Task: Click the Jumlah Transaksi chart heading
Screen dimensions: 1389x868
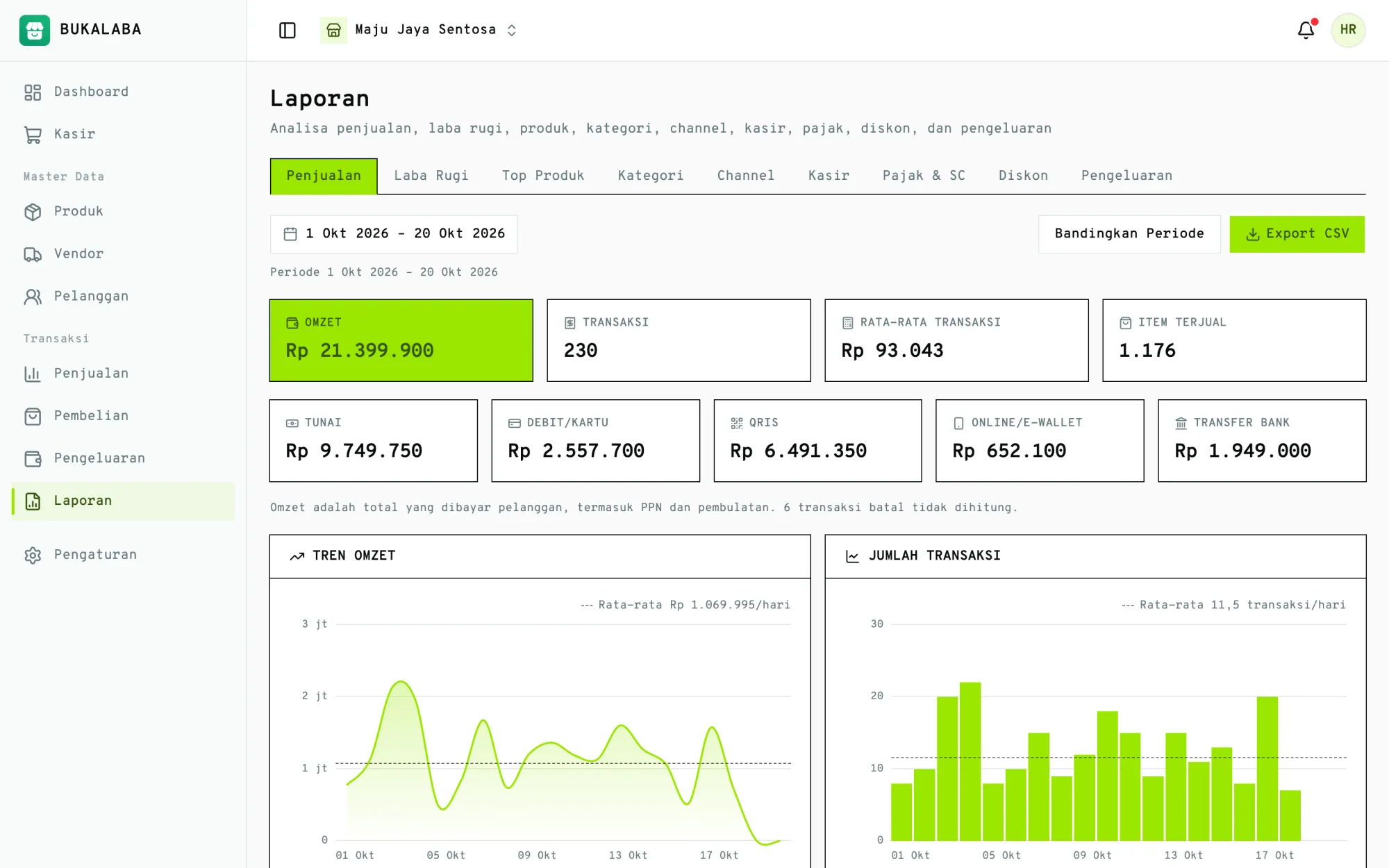Action: tap(934, 556)
